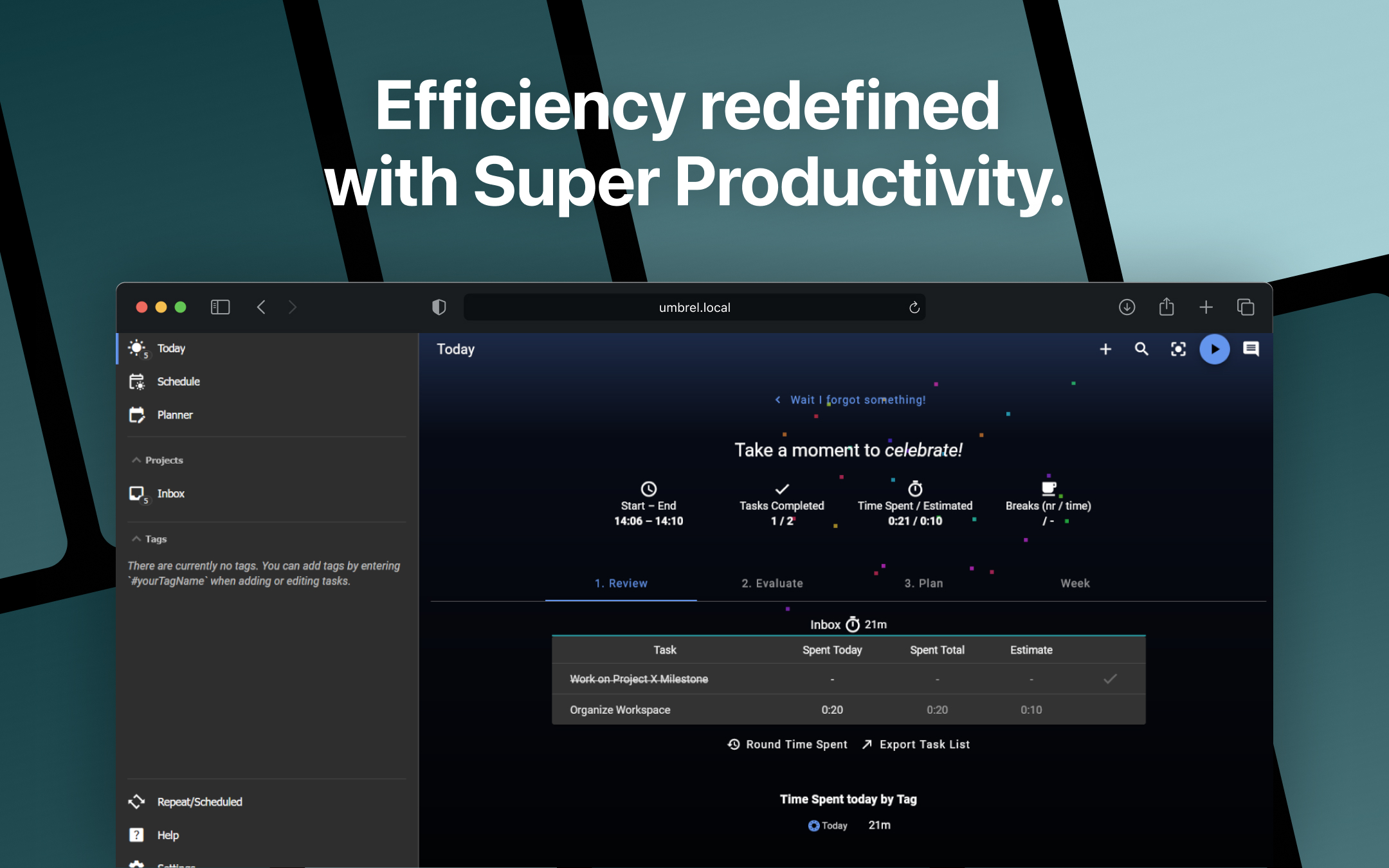Switch to the 2. Evaluate tab
The image size is (1389, 868).
pyautogui.click(x=772, y=583)
